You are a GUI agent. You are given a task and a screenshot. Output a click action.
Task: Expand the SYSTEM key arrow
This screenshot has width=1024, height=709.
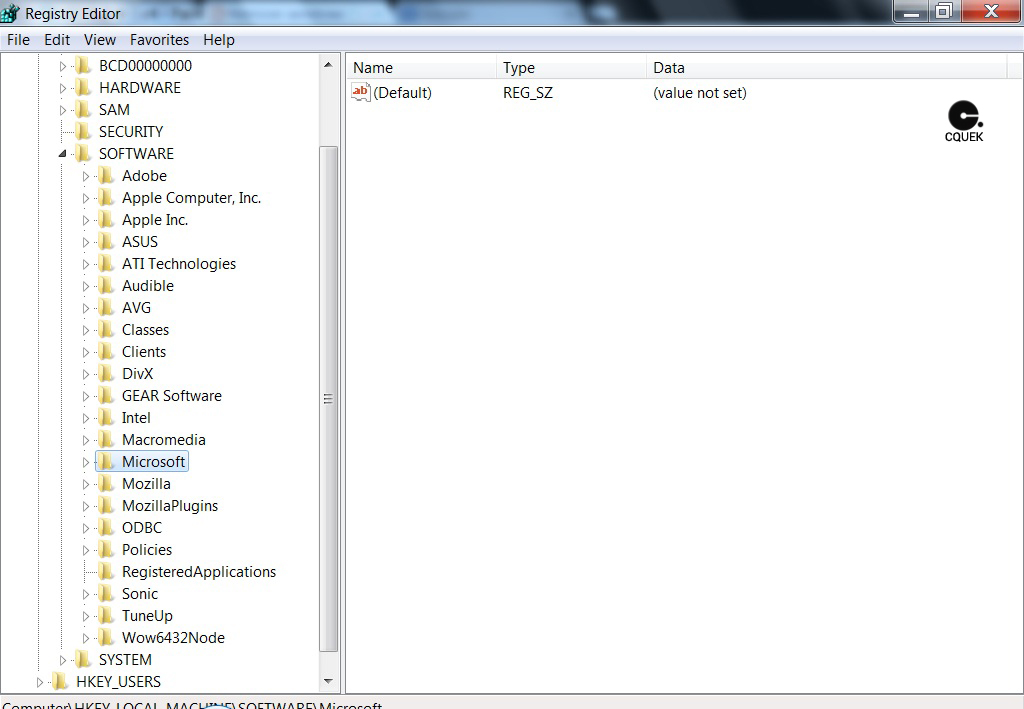pos(63,660)
